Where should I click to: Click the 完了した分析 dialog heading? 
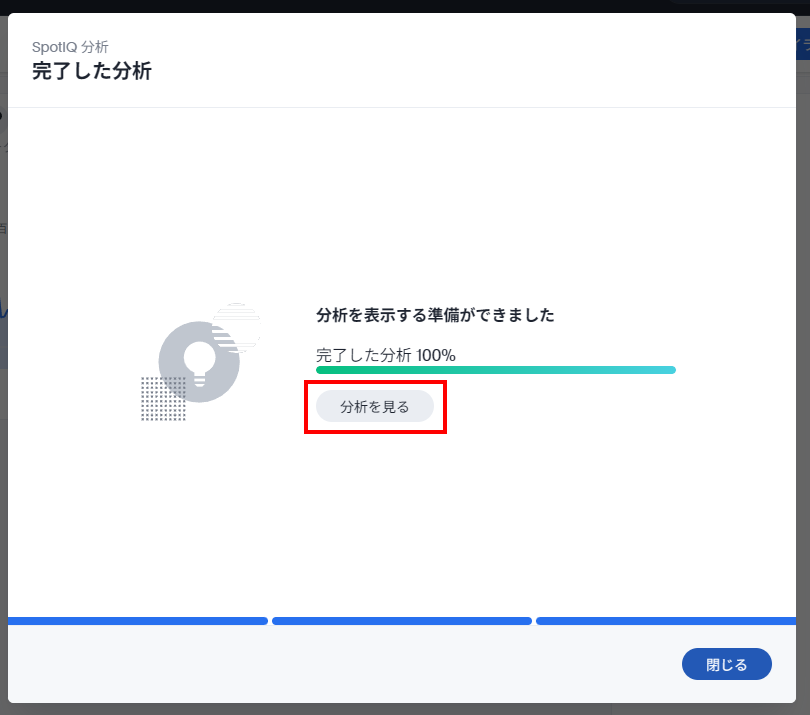click(x=92, y=71)
